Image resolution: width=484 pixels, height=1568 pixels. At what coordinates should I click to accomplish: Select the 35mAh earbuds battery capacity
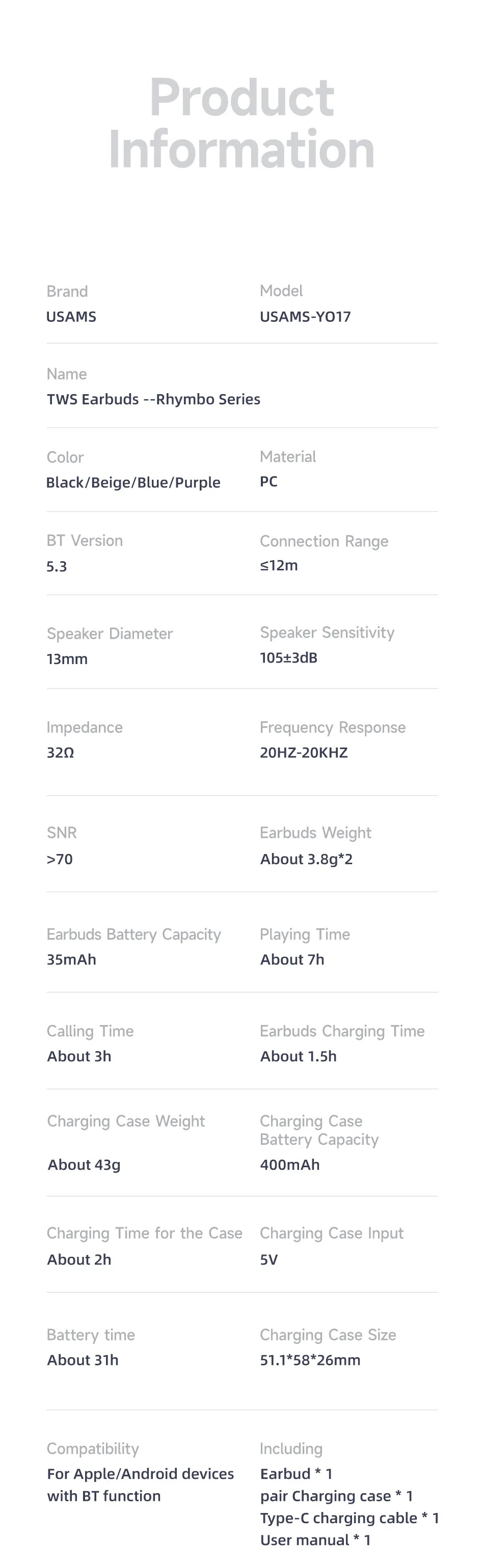coord(71,959)
